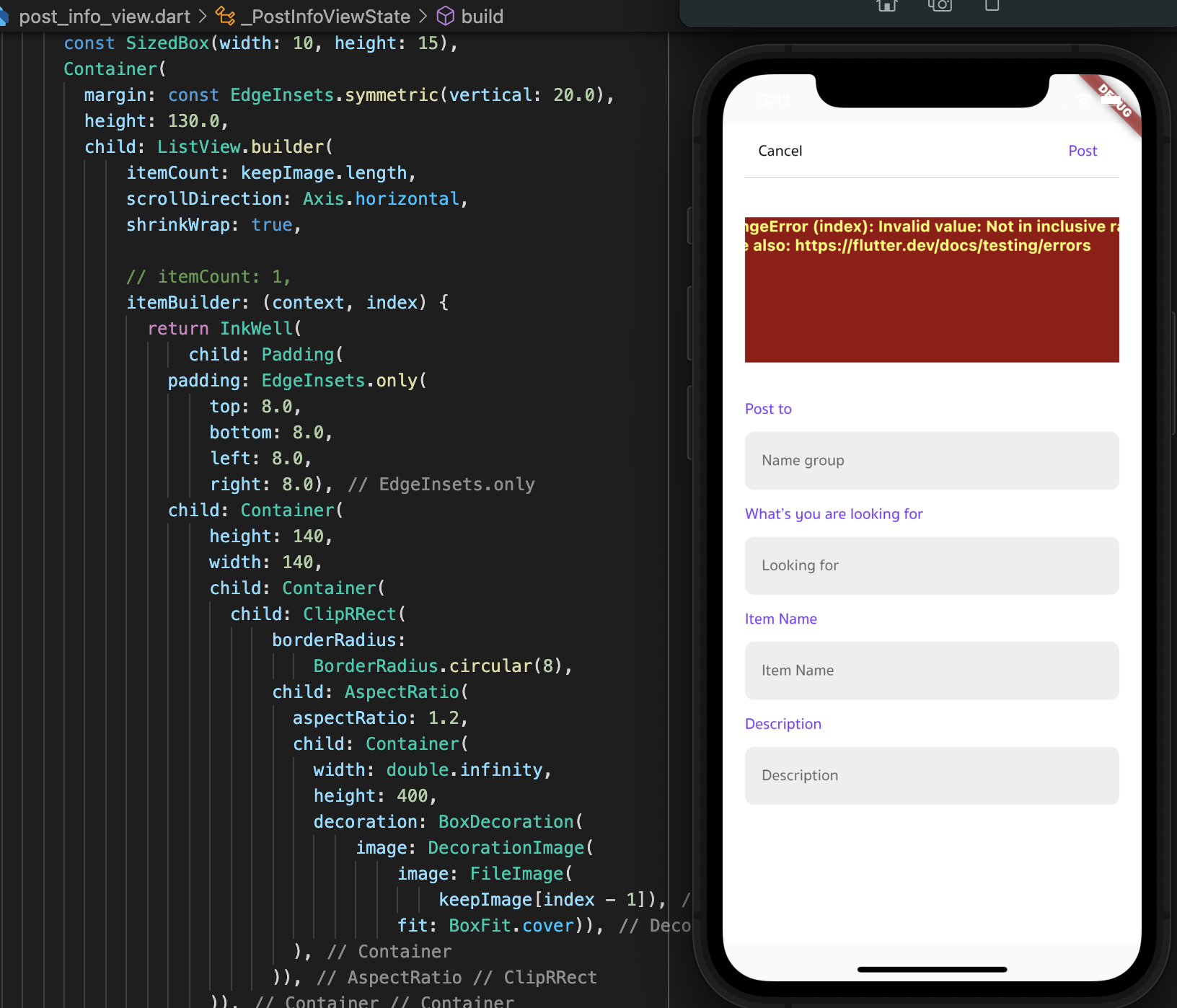
Task: Click 'image: FileImage(' code line
Action: click(485, 874)
